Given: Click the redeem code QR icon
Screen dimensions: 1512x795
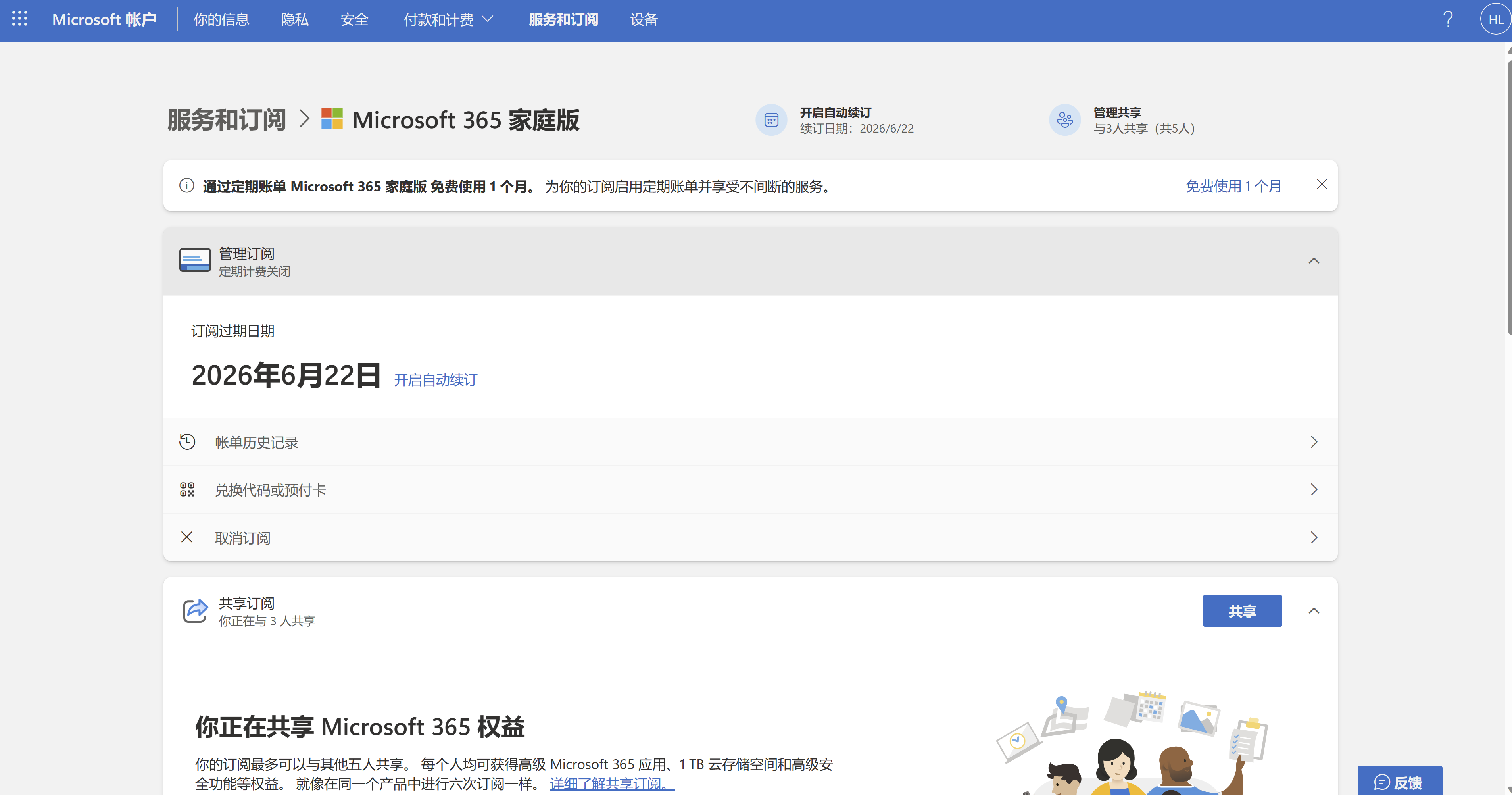Looking at the screenshot, I should pos(187,490).
